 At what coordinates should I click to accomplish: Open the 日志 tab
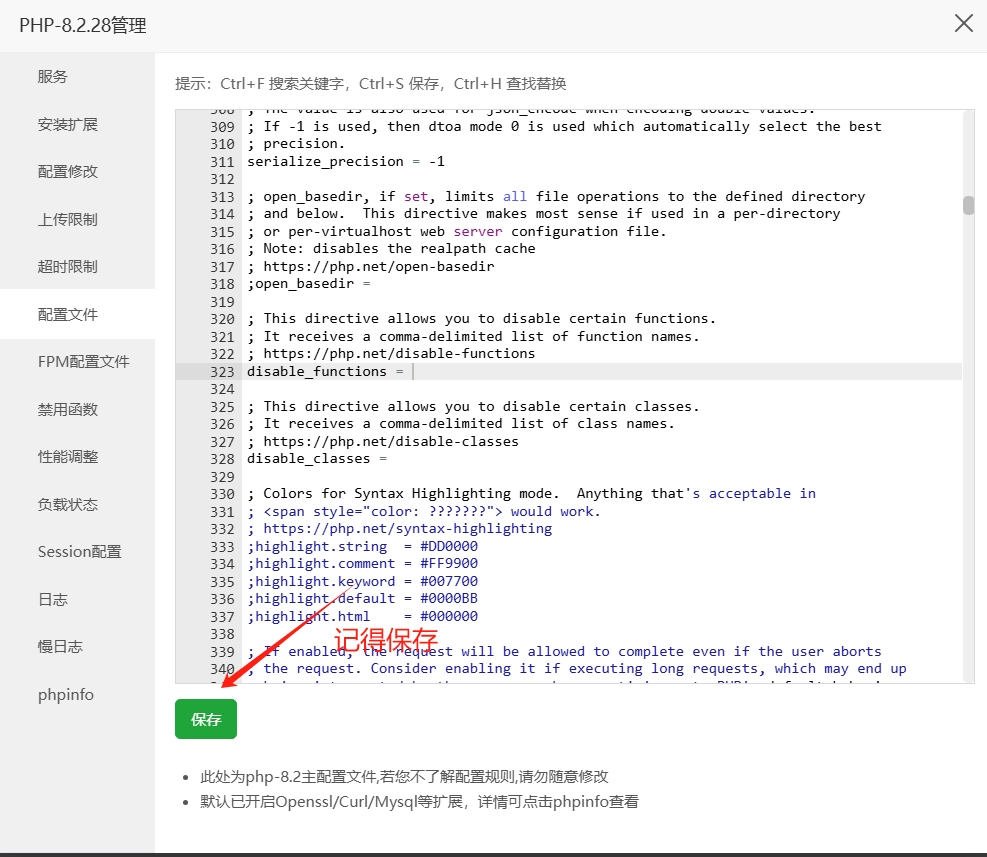53,600
